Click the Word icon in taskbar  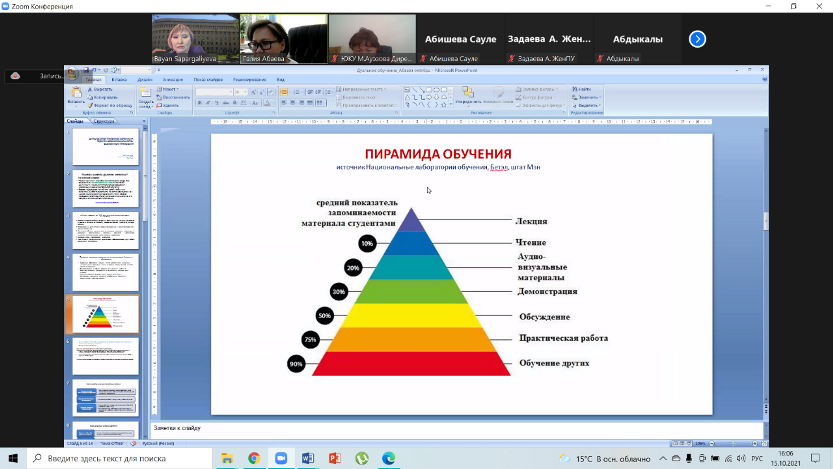308,458
